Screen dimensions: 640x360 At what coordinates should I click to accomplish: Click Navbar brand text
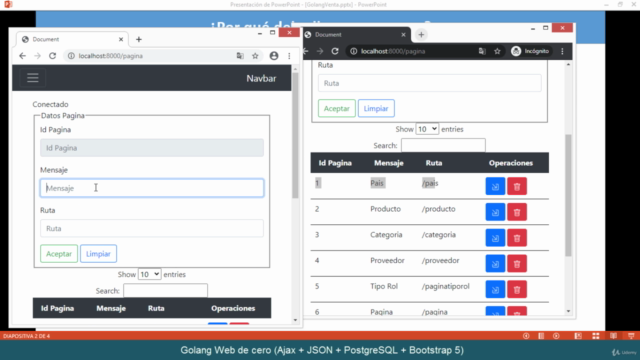261,78
